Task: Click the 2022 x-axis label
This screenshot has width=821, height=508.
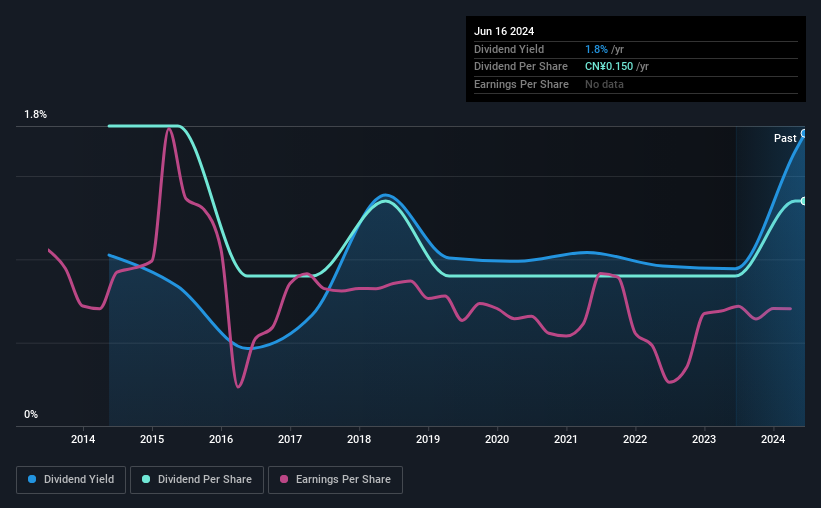Action: pyautogui.click(x=635, y=439)
